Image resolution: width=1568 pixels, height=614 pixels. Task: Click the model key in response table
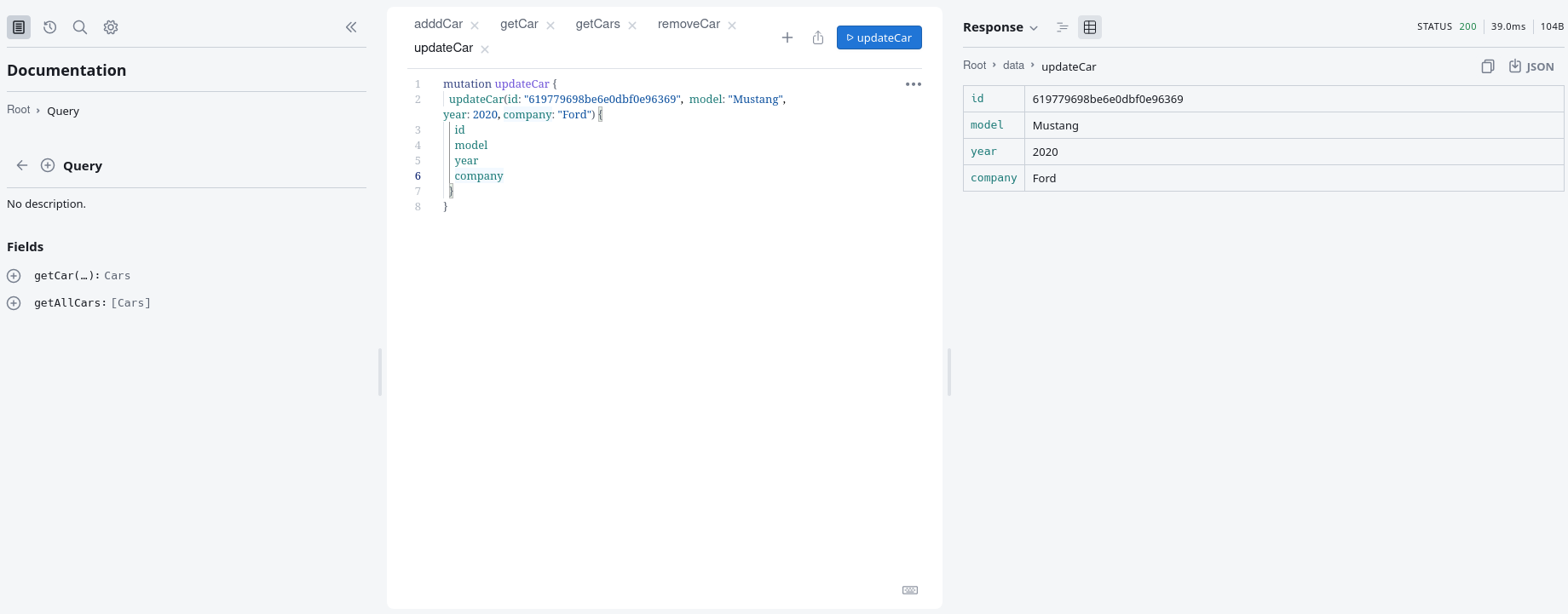987,125
